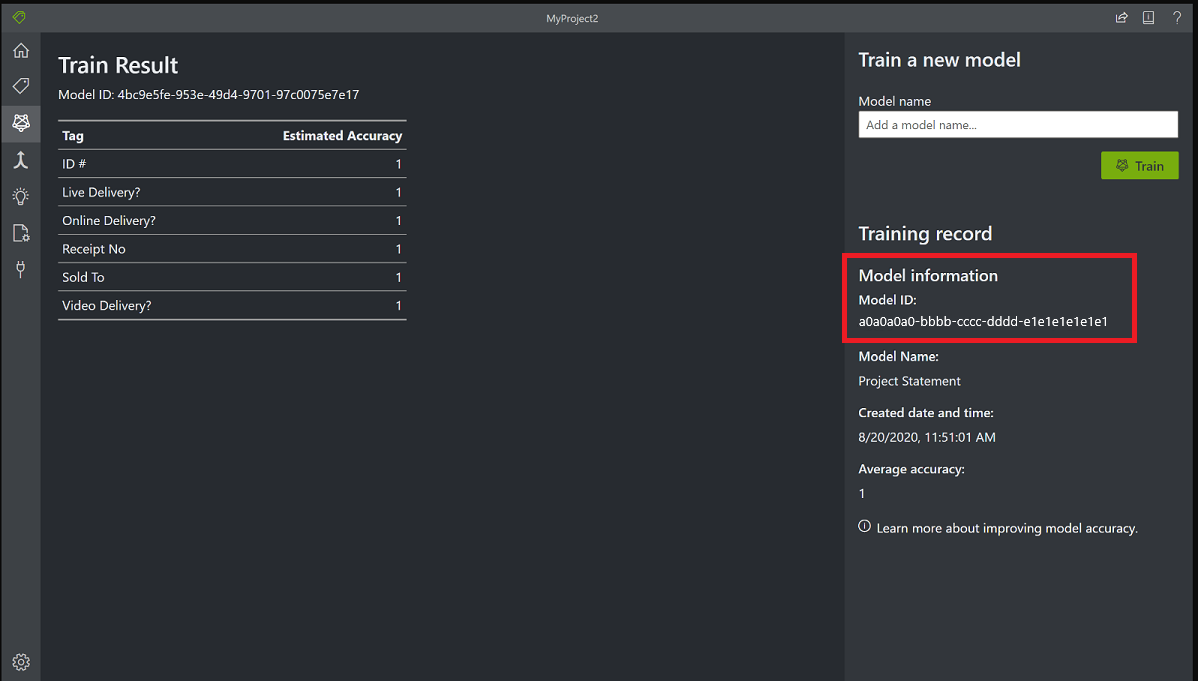Click the Add a model name input field
The width and height of the screenshot is (1198, 681).
point(1018,124)
